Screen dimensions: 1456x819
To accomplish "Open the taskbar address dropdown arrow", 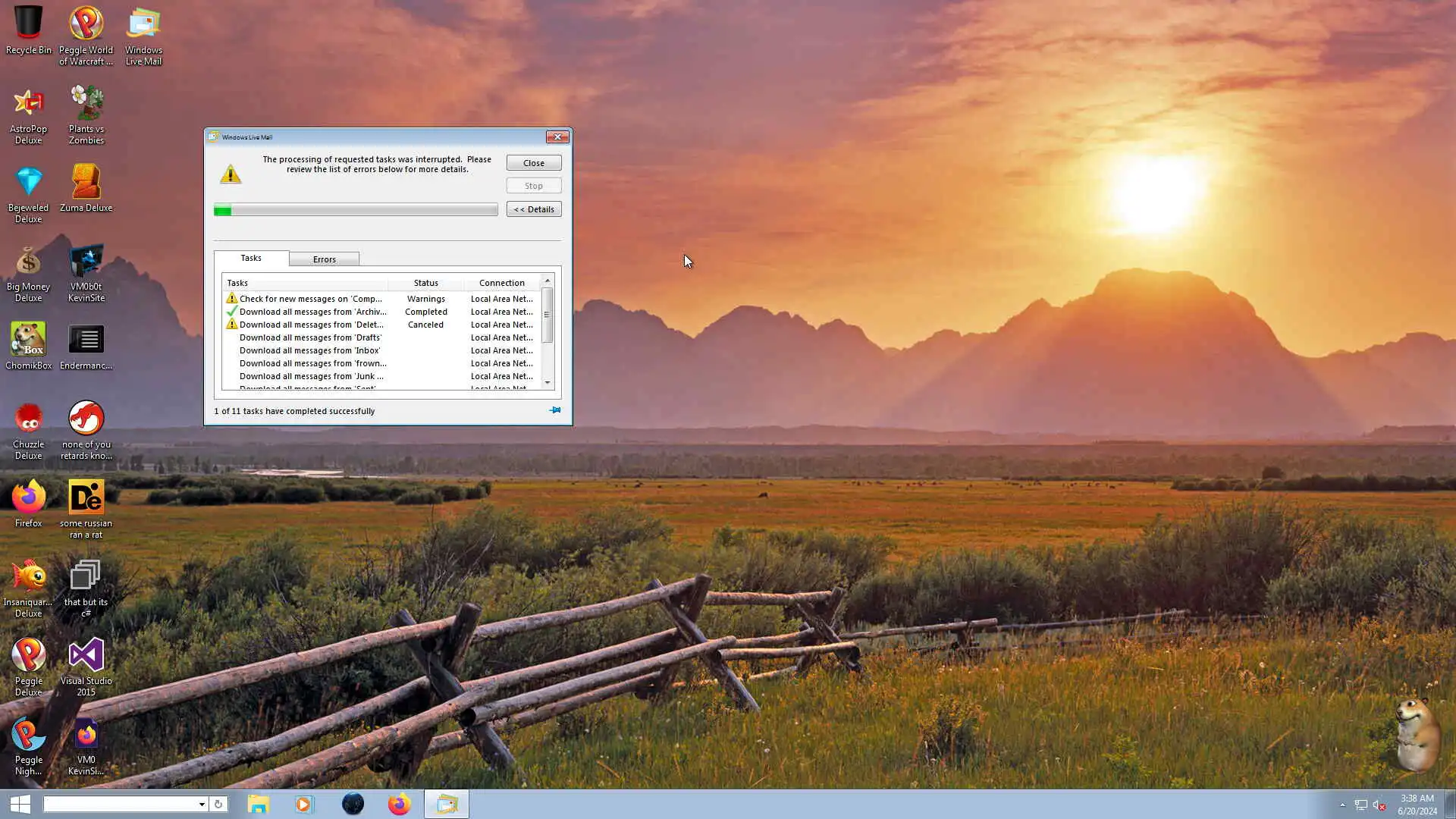I will coord(202,805).
